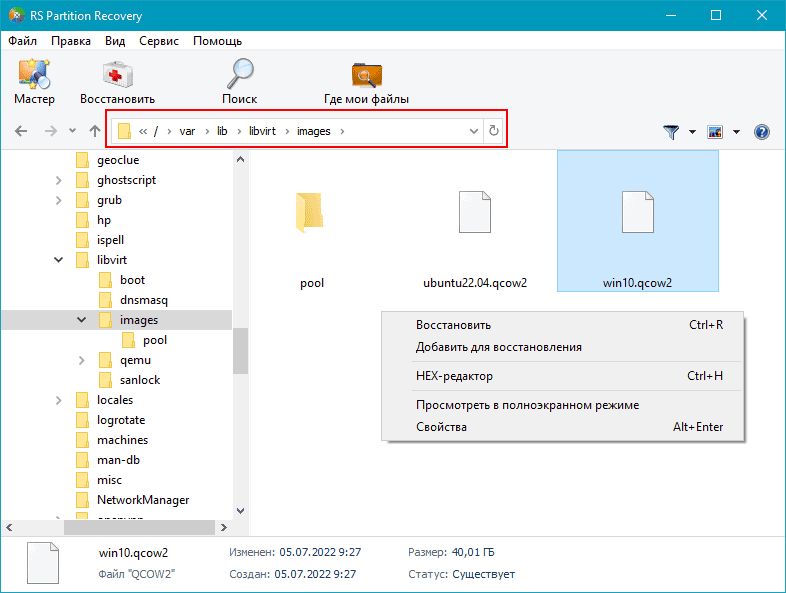The width and height of the screenshot is (786, 593).
Task: Go back with the left arrow
Action: 21,131
